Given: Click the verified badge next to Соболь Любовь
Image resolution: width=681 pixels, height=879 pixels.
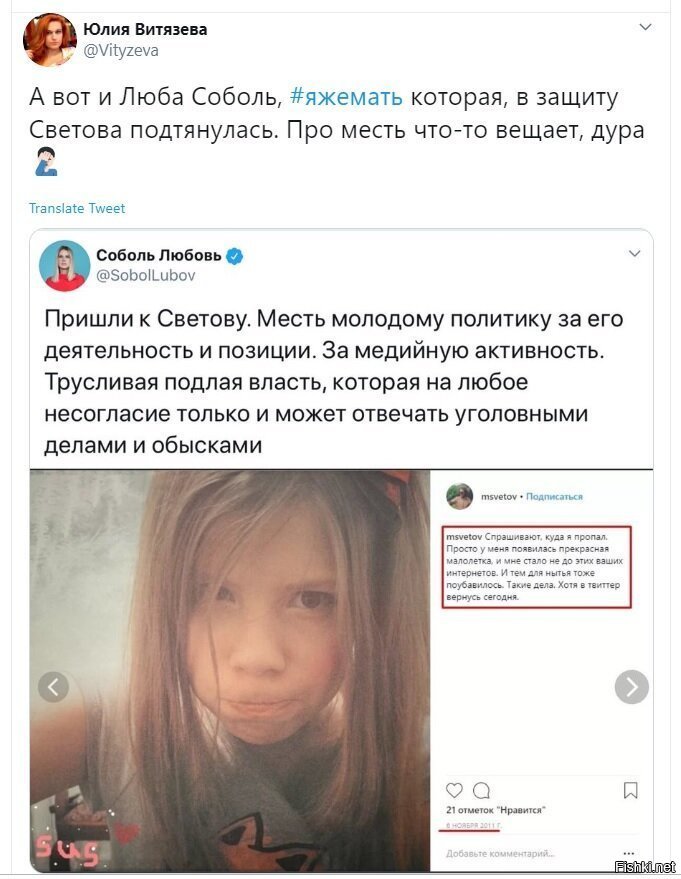Looking at the screenshot, I should [234, 256].
